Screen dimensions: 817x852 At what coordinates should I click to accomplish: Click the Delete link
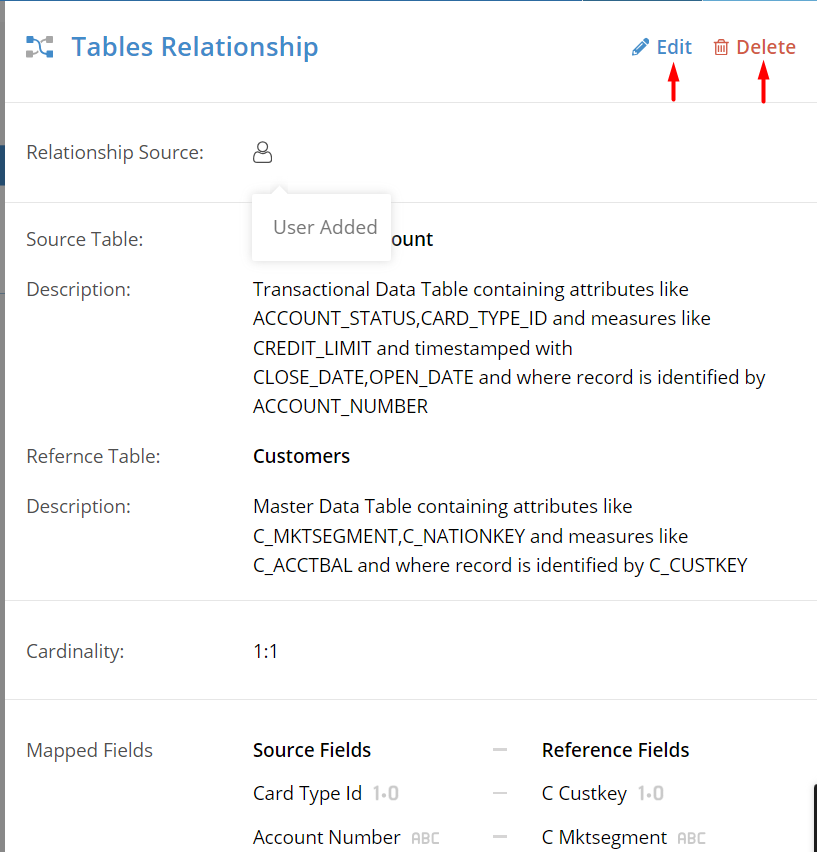[x=766, y=46]
